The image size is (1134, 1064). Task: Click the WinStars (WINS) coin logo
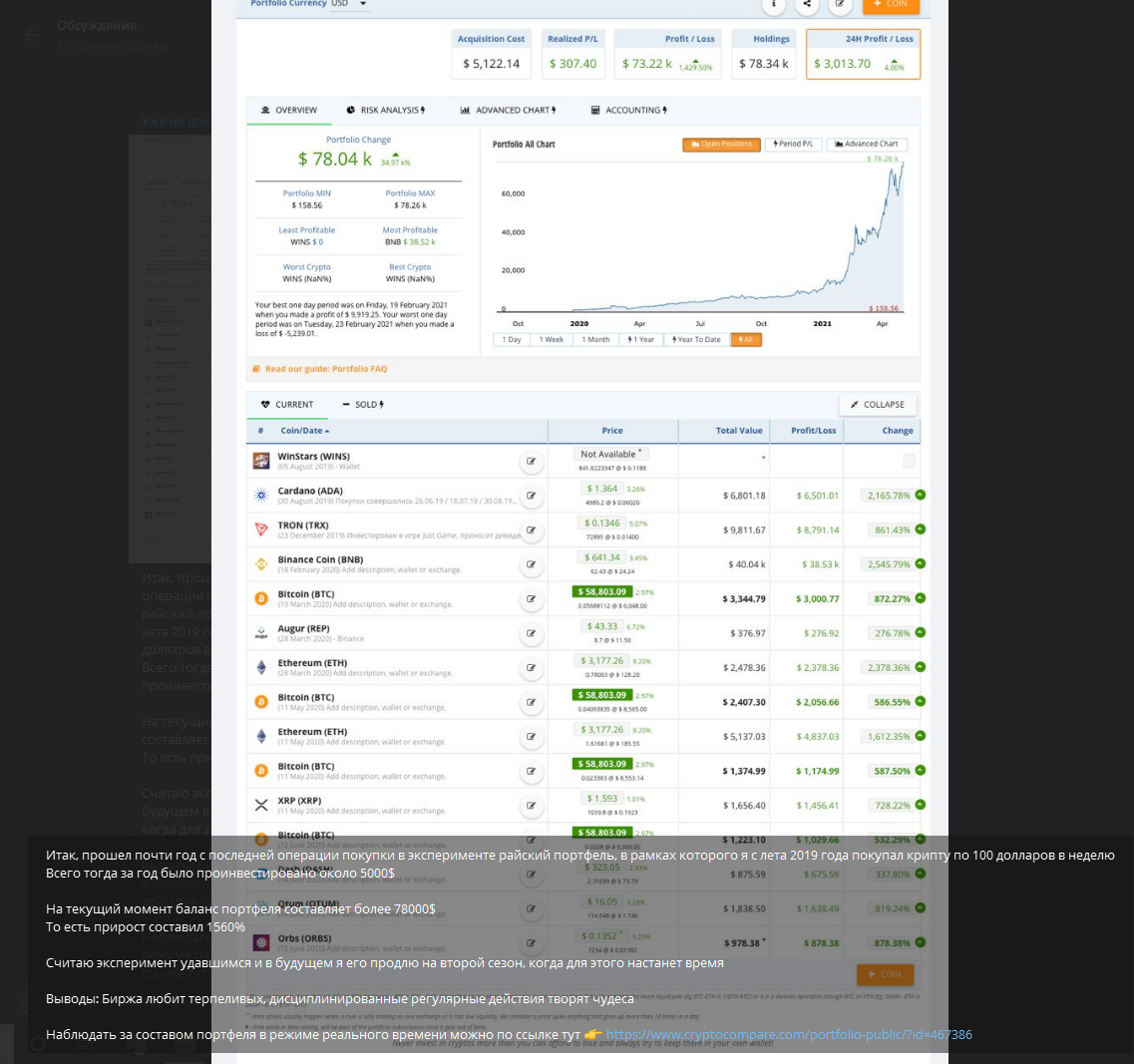pos(261,461)
